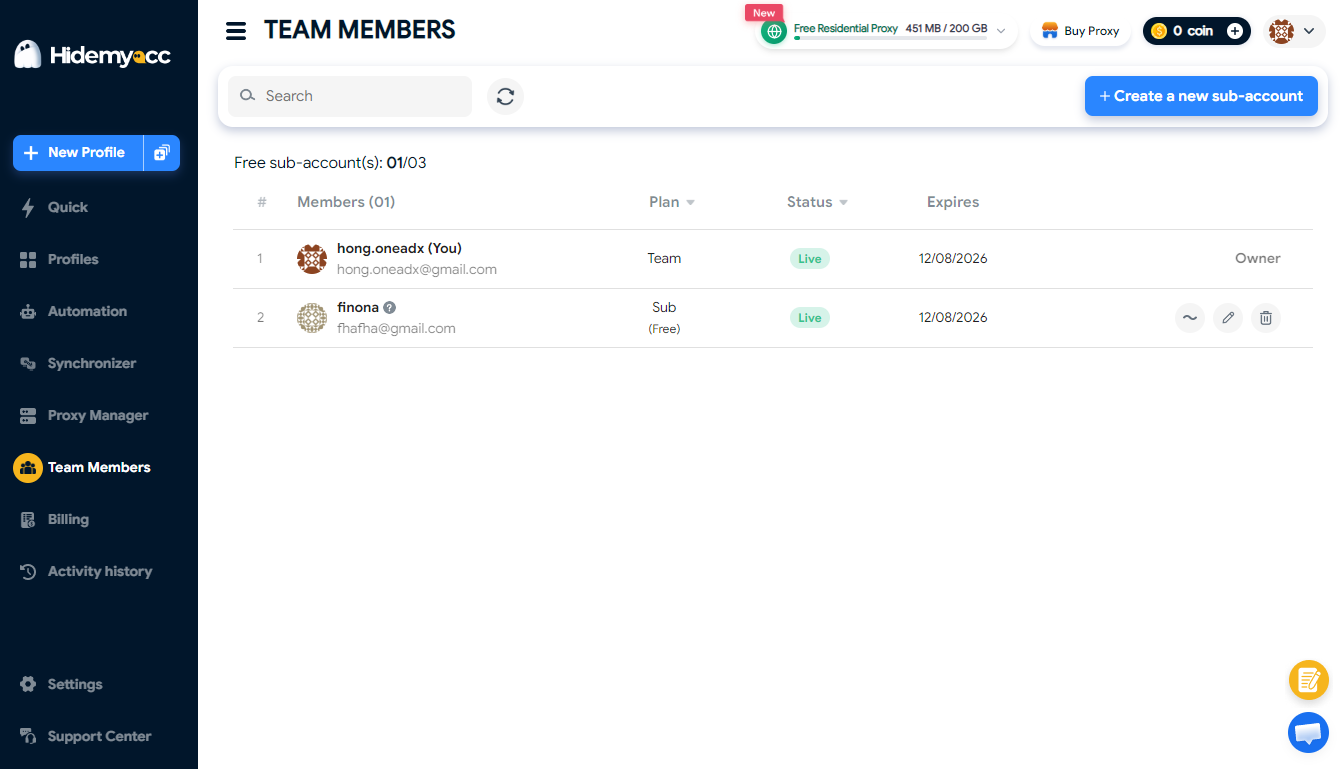Click the Buy Proxy button
1341x769 pixels.
point(1080,31)
